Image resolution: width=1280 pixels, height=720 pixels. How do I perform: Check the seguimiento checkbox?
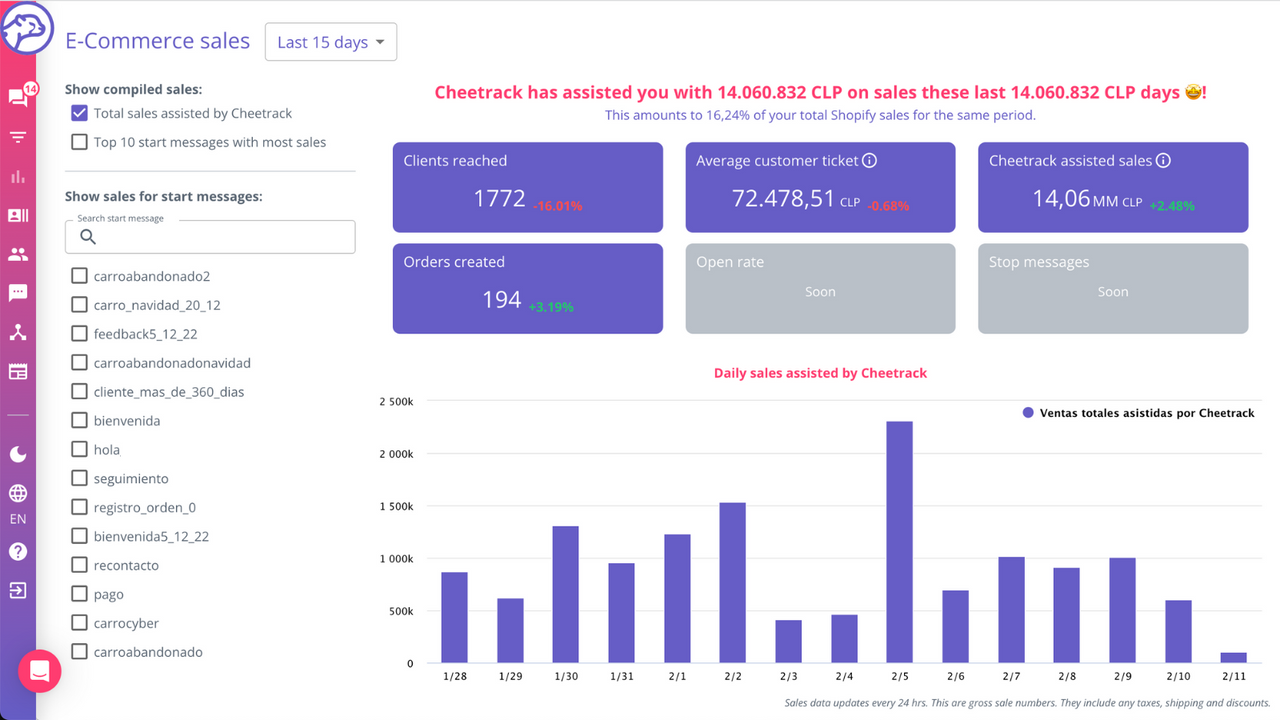(x=79, y=479)
